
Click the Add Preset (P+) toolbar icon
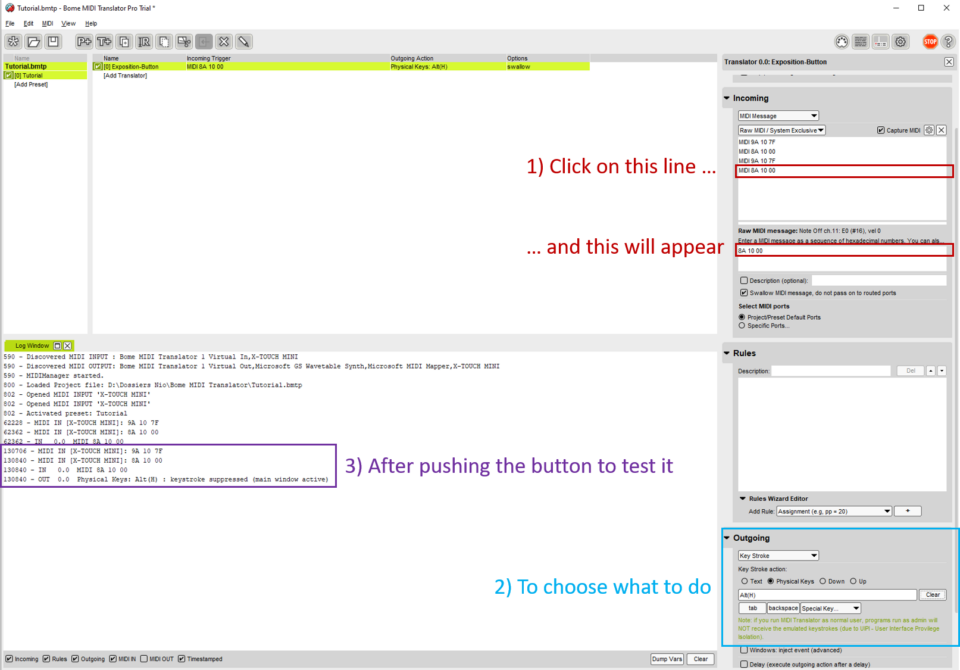(84, 42)
